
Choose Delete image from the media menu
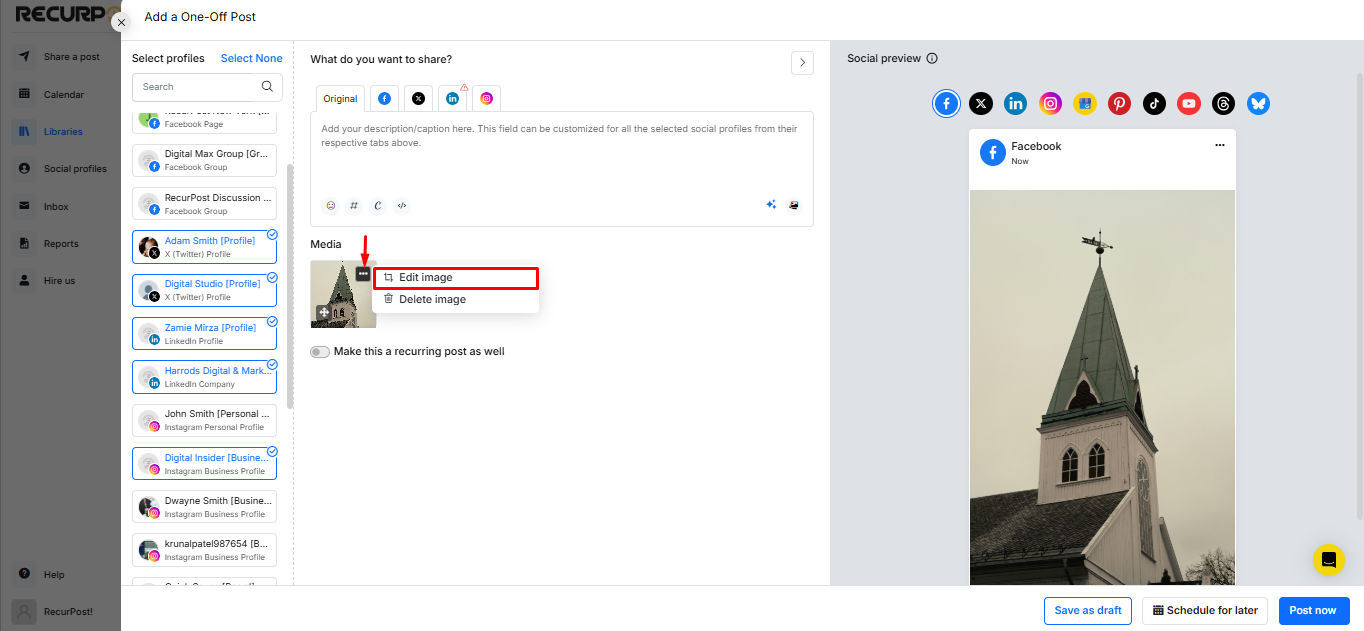click(456, 299)
